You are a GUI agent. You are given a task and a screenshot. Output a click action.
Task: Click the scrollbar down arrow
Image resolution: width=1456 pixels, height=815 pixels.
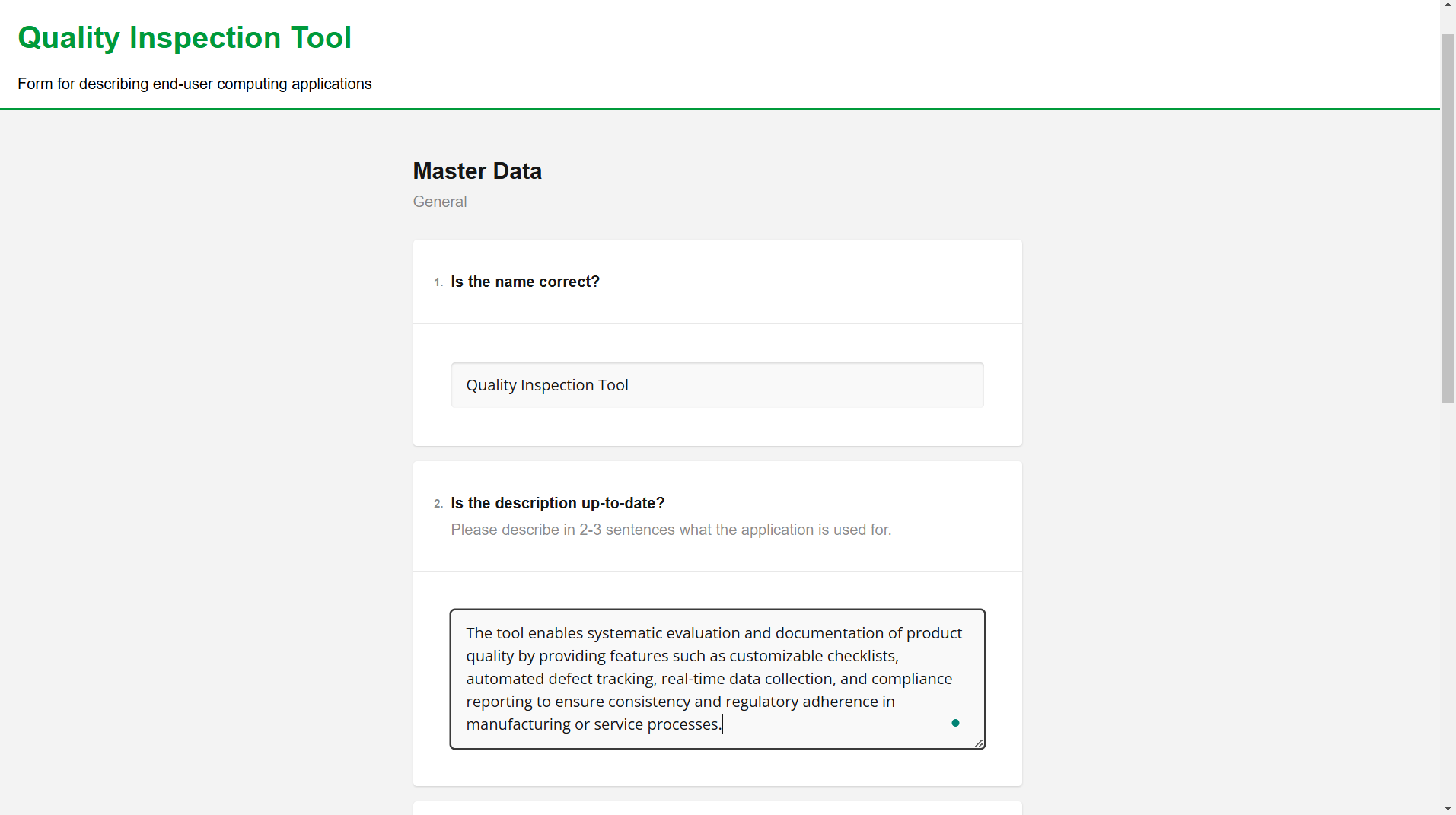coord(1448,809)
